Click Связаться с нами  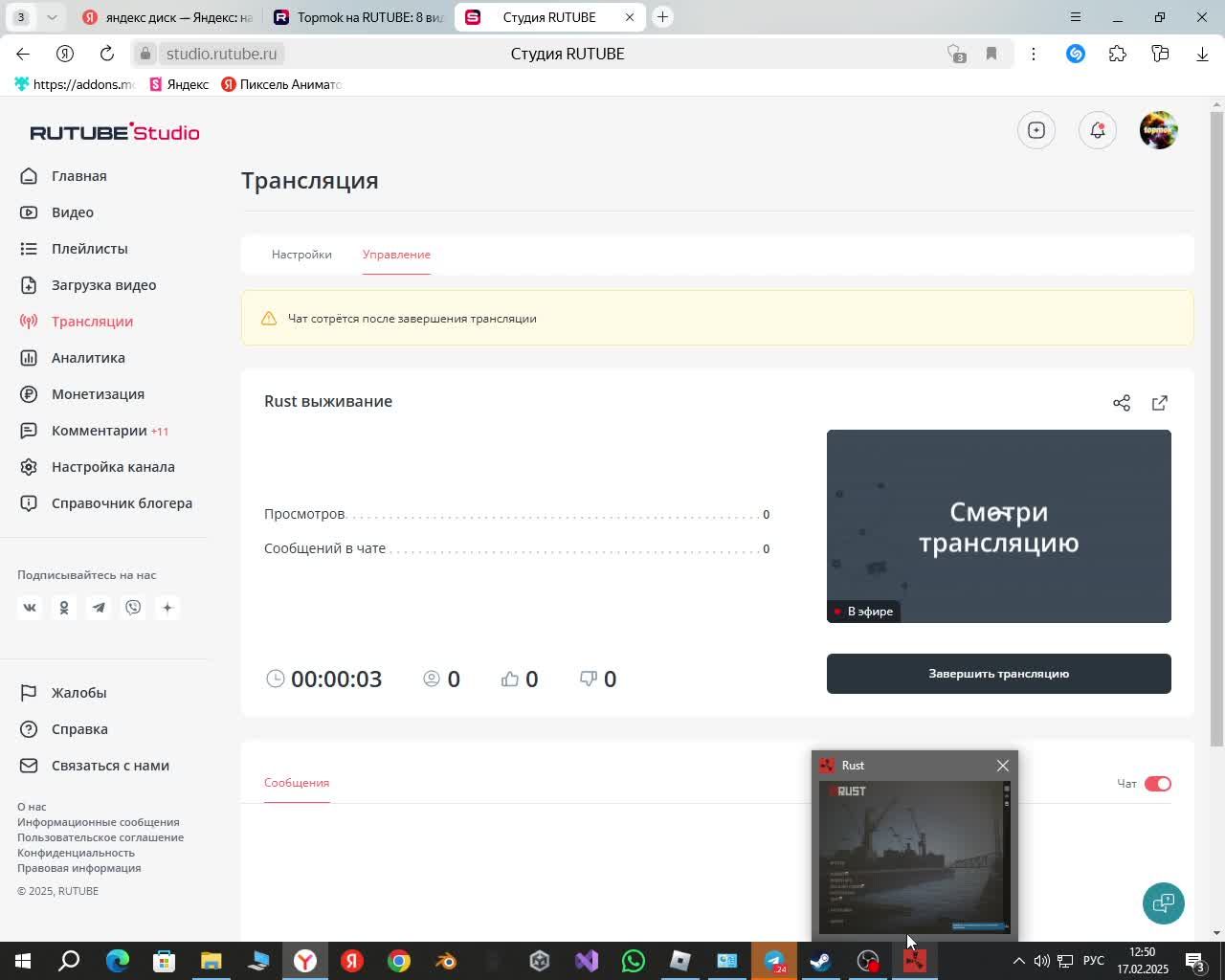(x=110, y=766)
